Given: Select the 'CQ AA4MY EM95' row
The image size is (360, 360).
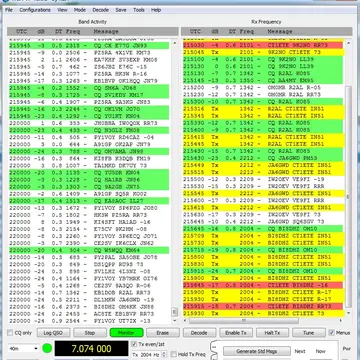Looking at the screenshot, I should tap(263, 80).
